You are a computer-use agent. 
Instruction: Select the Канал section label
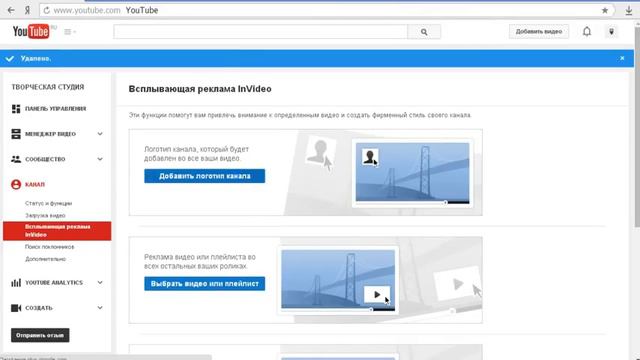click(35, 184)
